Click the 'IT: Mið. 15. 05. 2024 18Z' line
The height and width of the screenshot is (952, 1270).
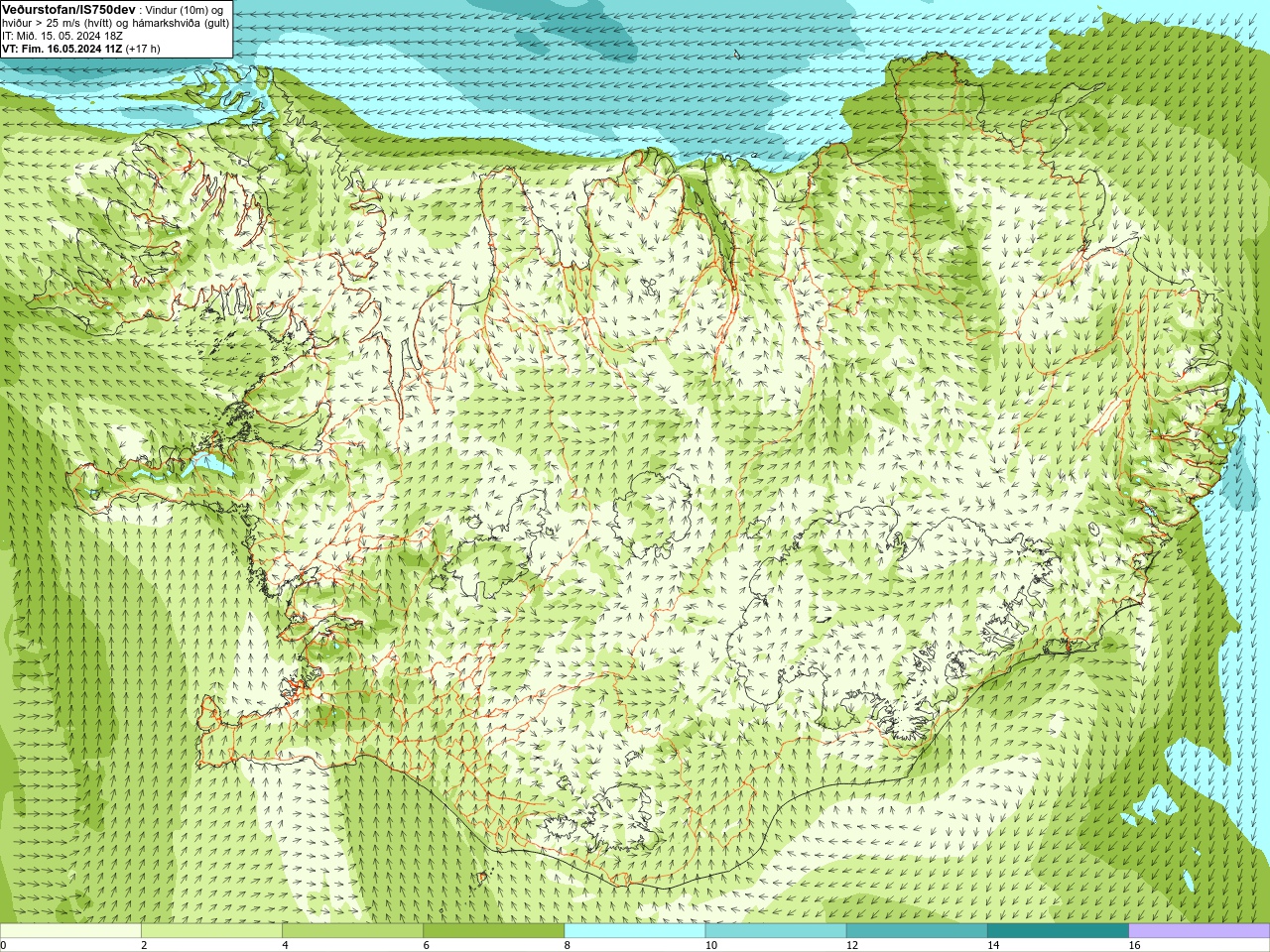click(x=63, y=35)
